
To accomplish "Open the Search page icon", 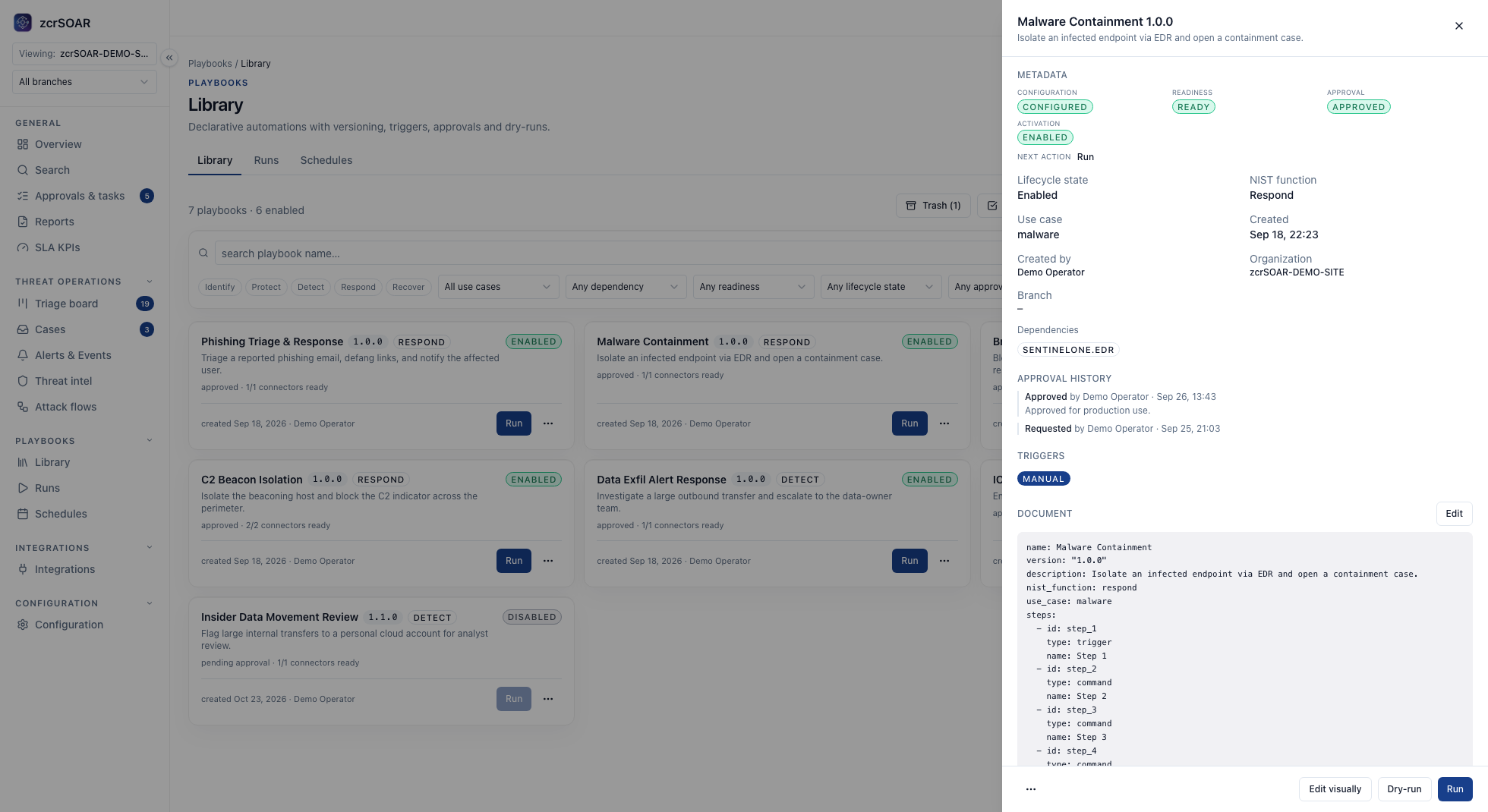I will pyautogui.click(x=23, y=170).
